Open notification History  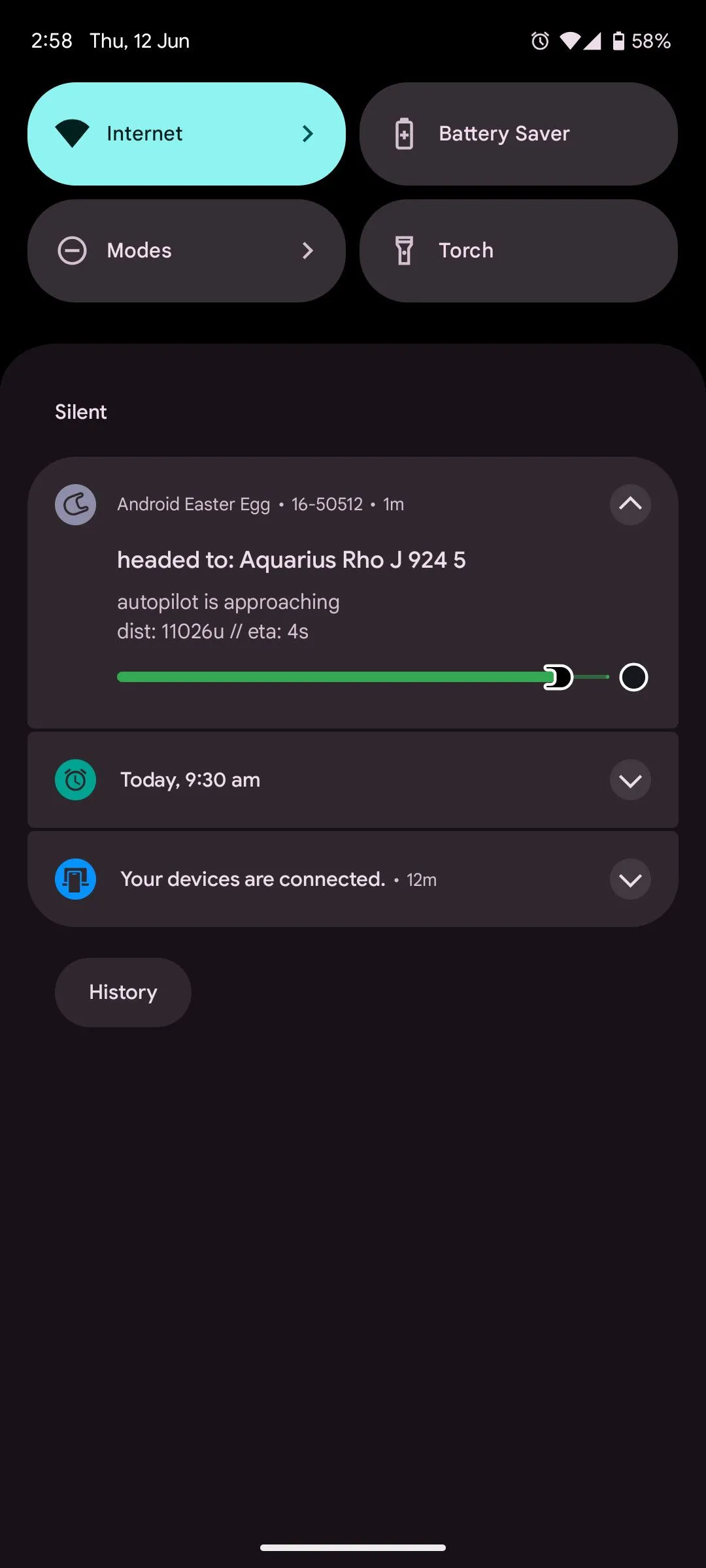click(123, 992)
